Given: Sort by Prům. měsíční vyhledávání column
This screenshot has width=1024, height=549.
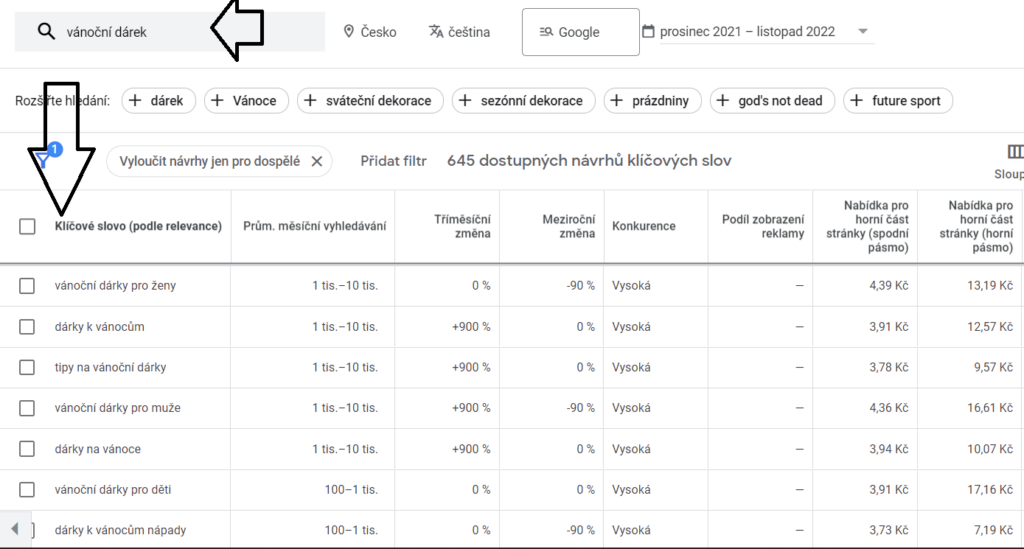Looking at the screenshot, I should (314, 227).
